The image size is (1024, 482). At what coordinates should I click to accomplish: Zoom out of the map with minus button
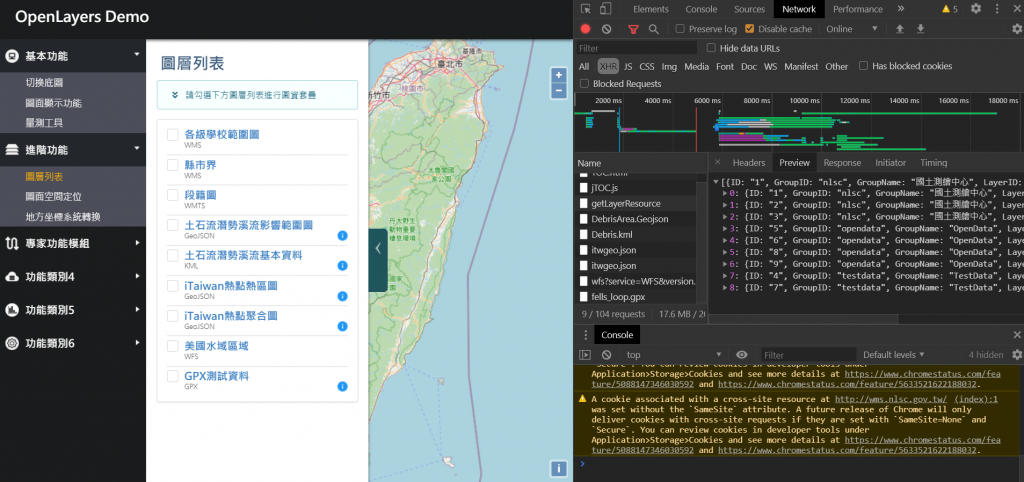[x=559, y=91]
